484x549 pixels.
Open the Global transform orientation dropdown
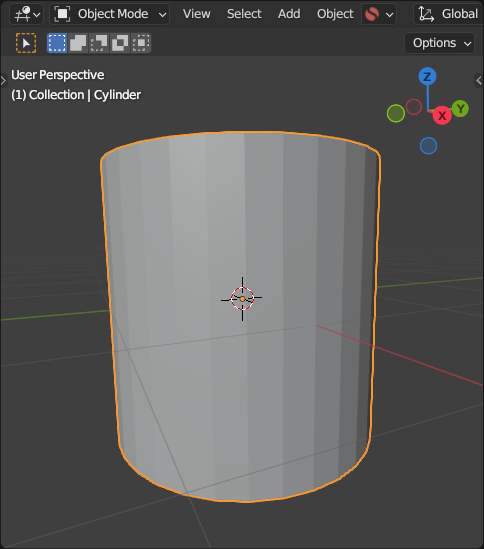pyautogui.click(x=449, y=14)
